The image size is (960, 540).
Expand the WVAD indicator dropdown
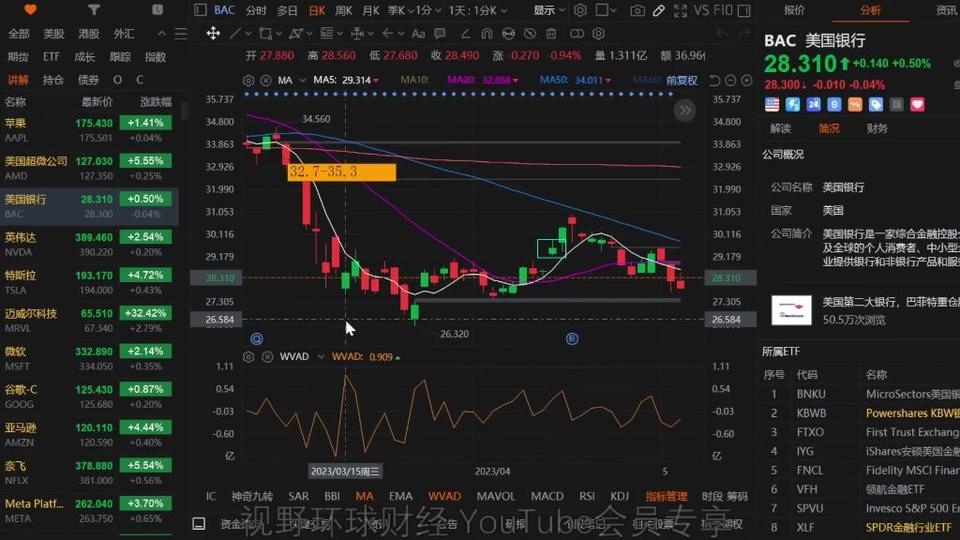[320, 356]
